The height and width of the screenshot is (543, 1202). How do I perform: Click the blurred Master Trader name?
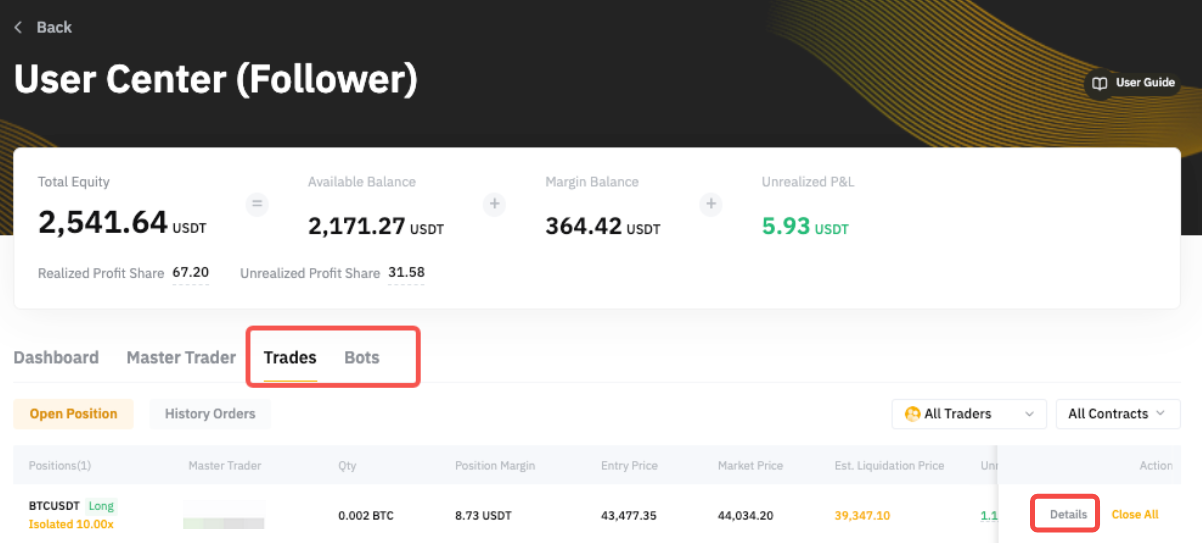pos(223,516)
